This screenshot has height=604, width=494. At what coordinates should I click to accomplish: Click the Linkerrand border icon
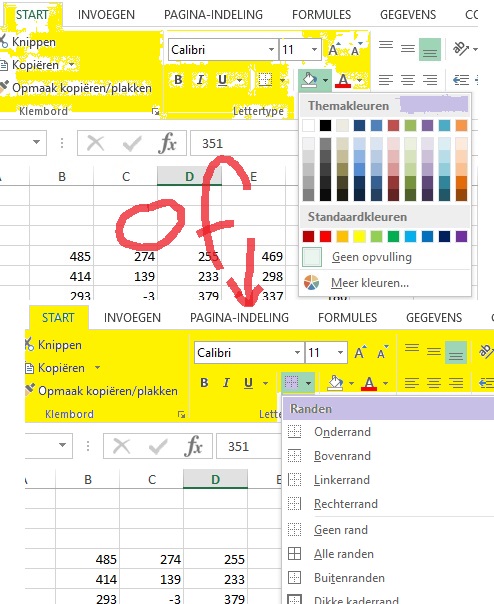294,480
